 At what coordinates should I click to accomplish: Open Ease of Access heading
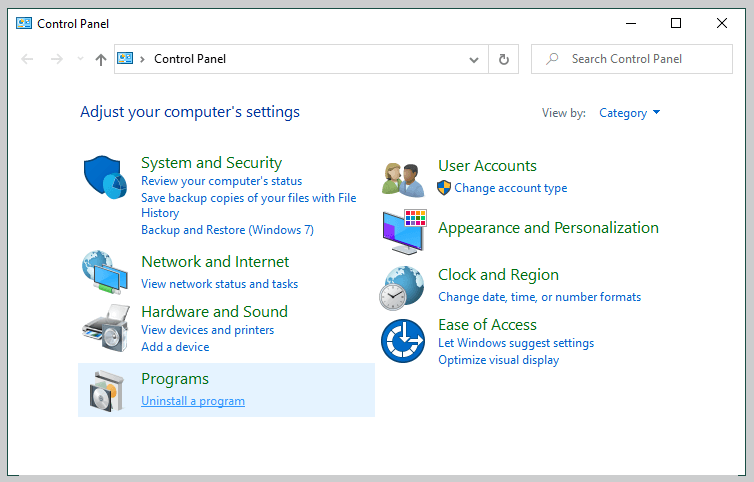tap(487, 325)
